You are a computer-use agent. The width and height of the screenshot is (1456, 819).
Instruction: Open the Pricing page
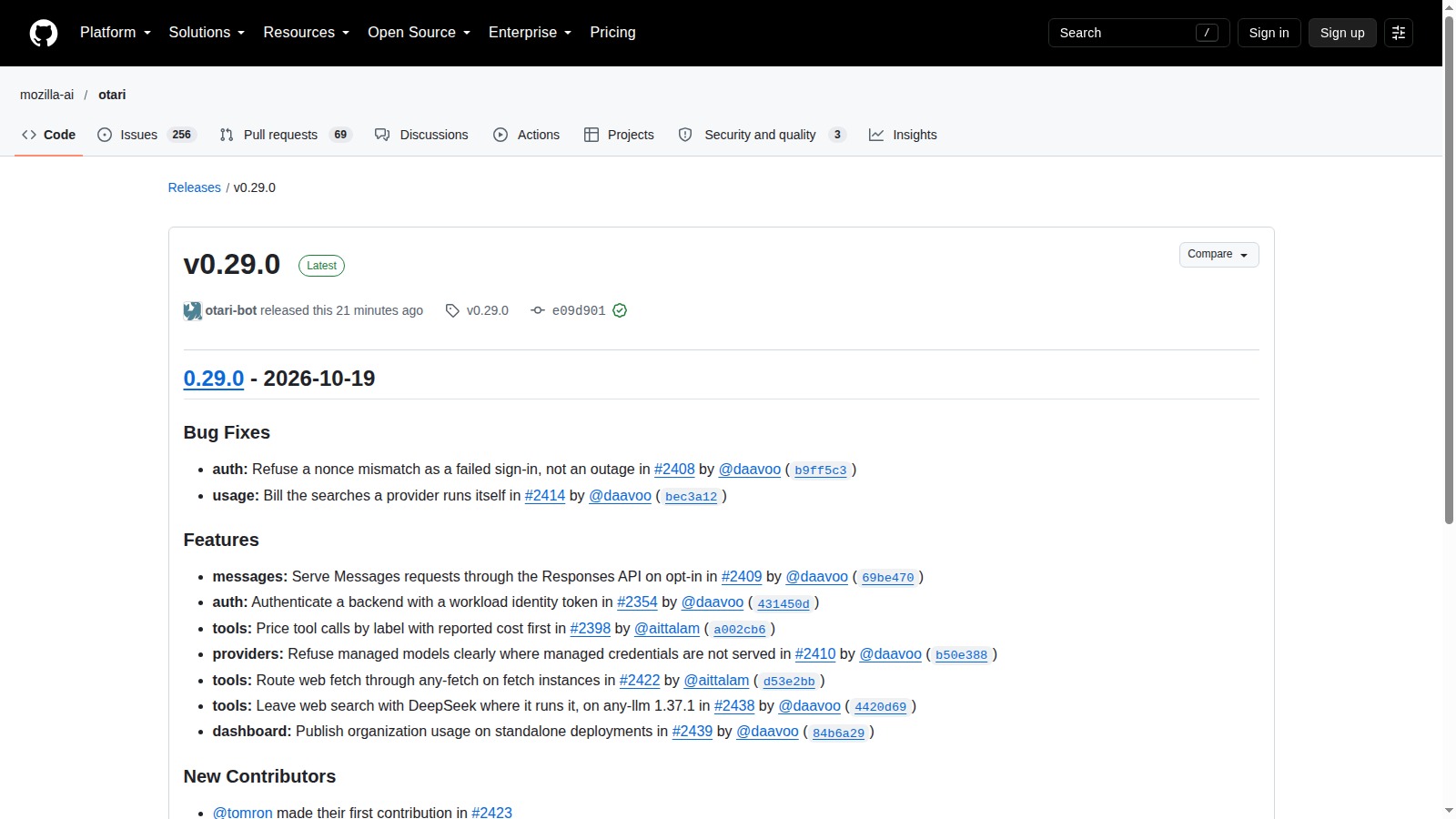click(612, 33)
